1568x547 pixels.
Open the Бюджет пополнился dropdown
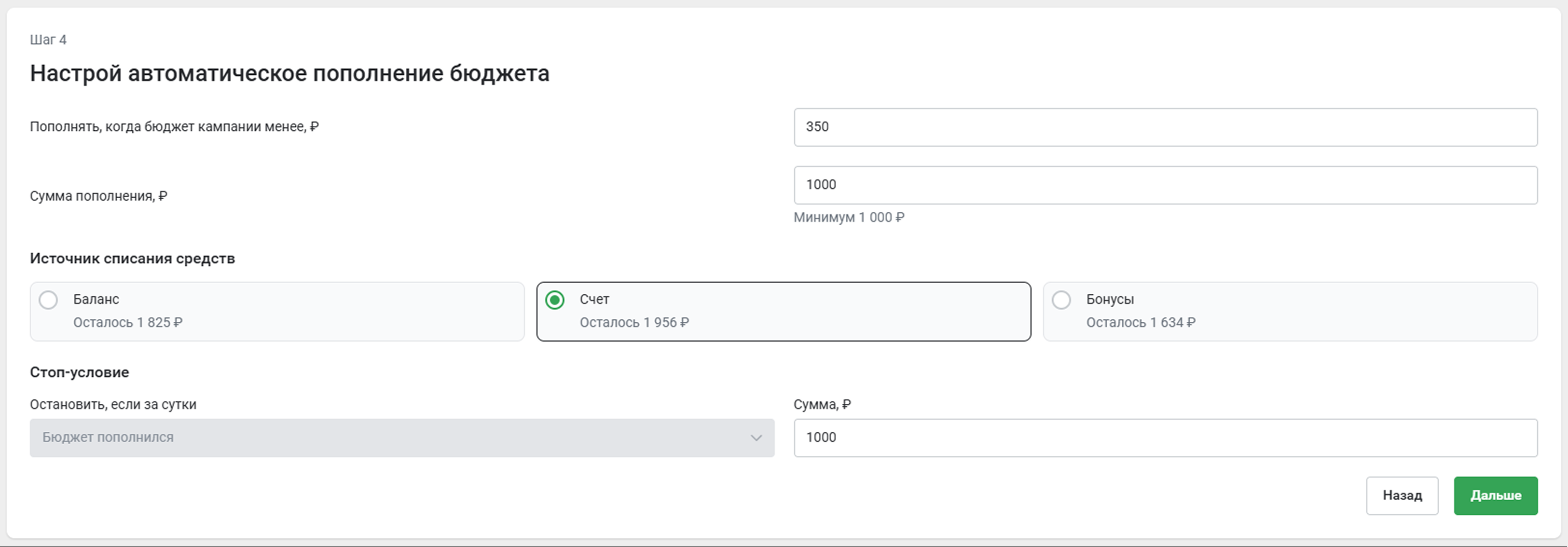coord(402,438)
